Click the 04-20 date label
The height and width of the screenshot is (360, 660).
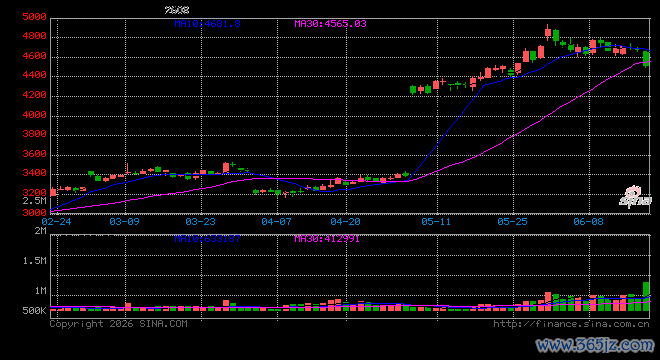pos(345,222)
